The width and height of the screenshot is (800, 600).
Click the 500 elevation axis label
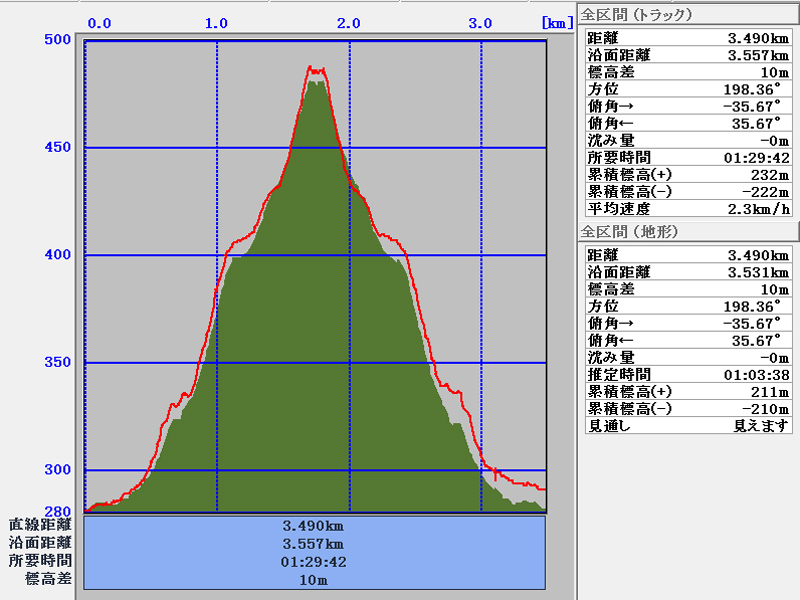[57, 39]
